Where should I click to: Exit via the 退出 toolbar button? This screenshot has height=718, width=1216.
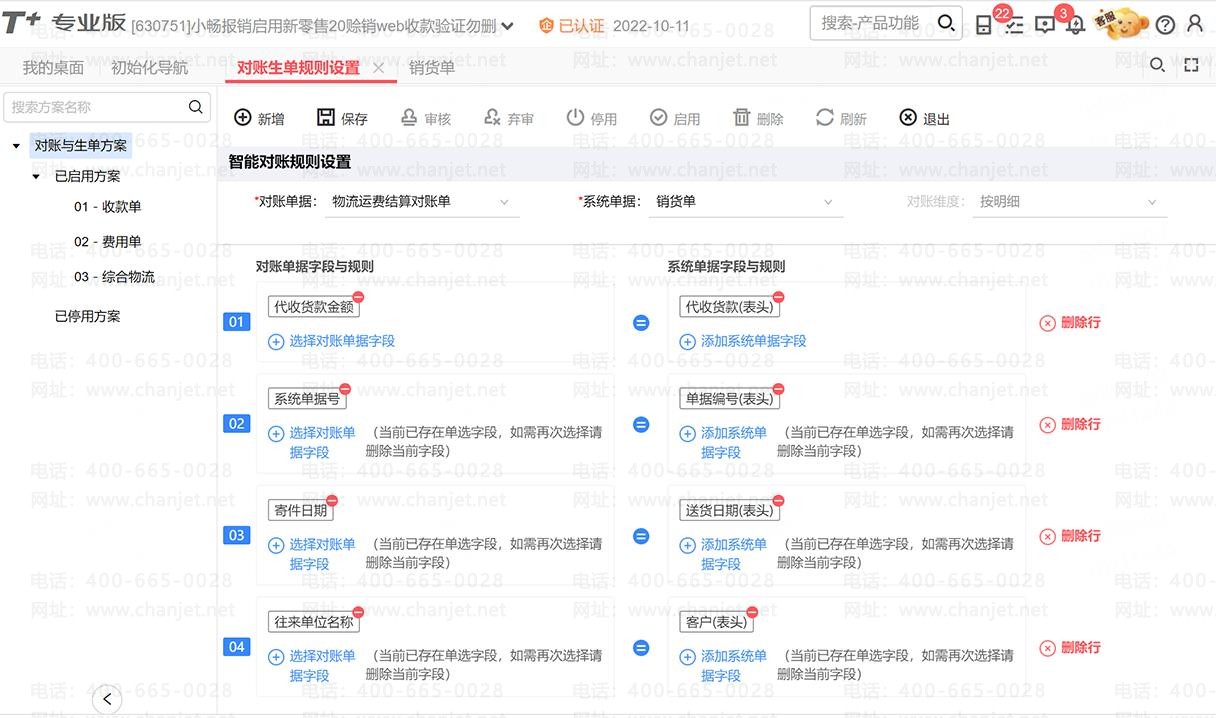click(924, 118)
